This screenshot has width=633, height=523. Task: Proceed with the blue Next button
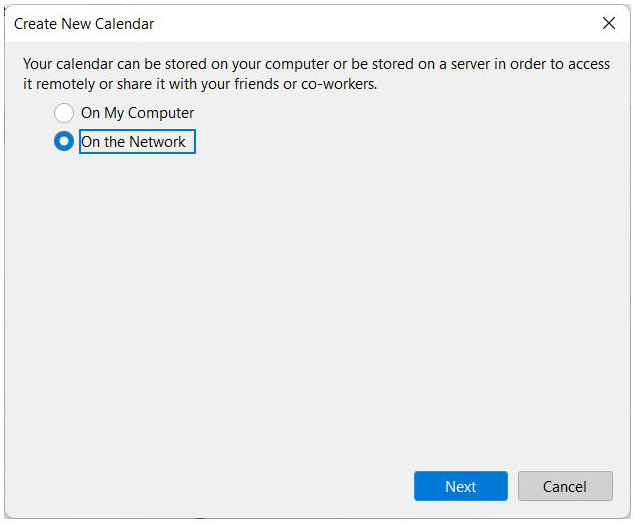461,486
